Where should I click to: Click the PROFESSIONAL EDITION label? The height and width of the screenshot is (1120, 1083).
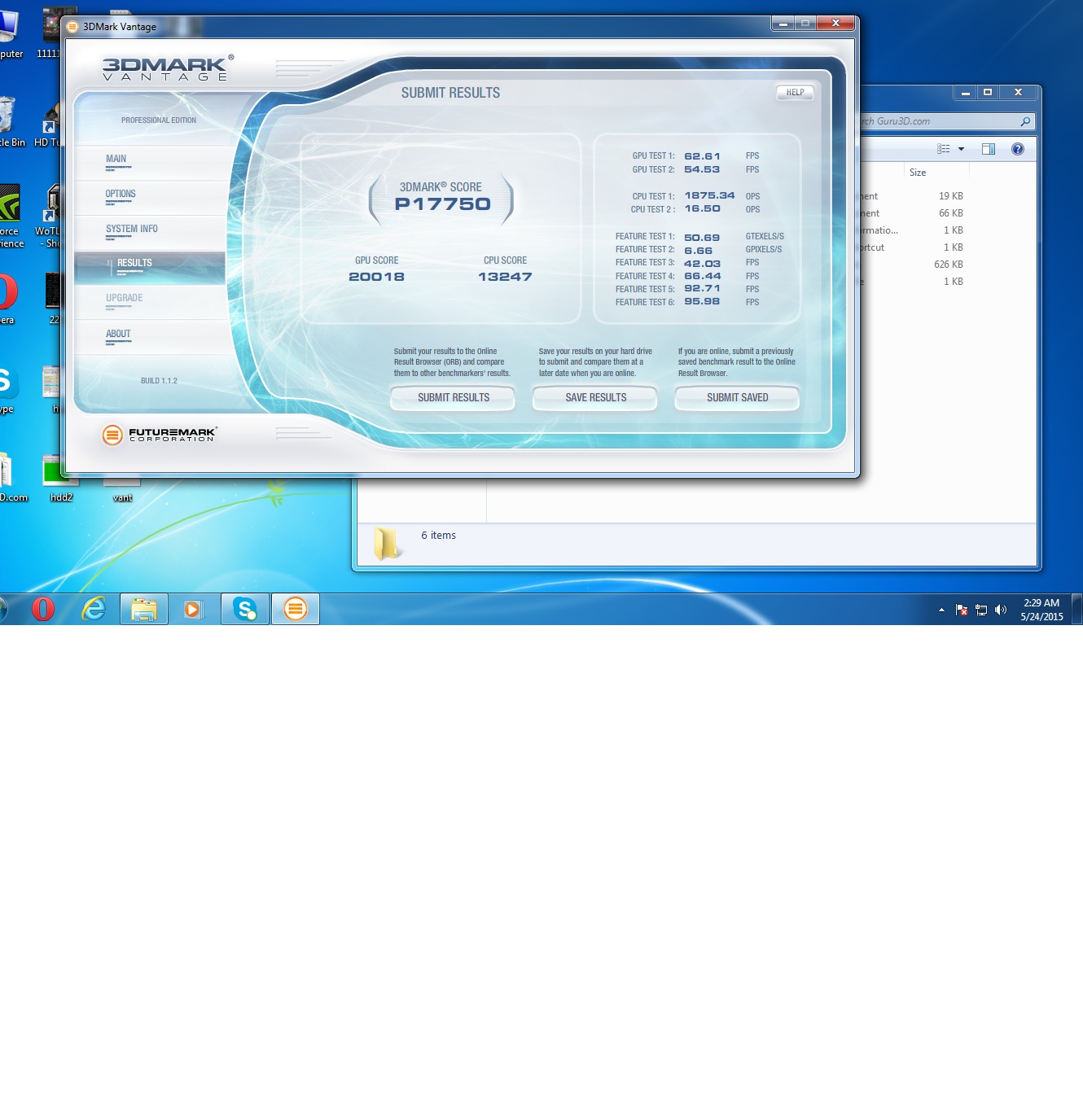point(159,120)
